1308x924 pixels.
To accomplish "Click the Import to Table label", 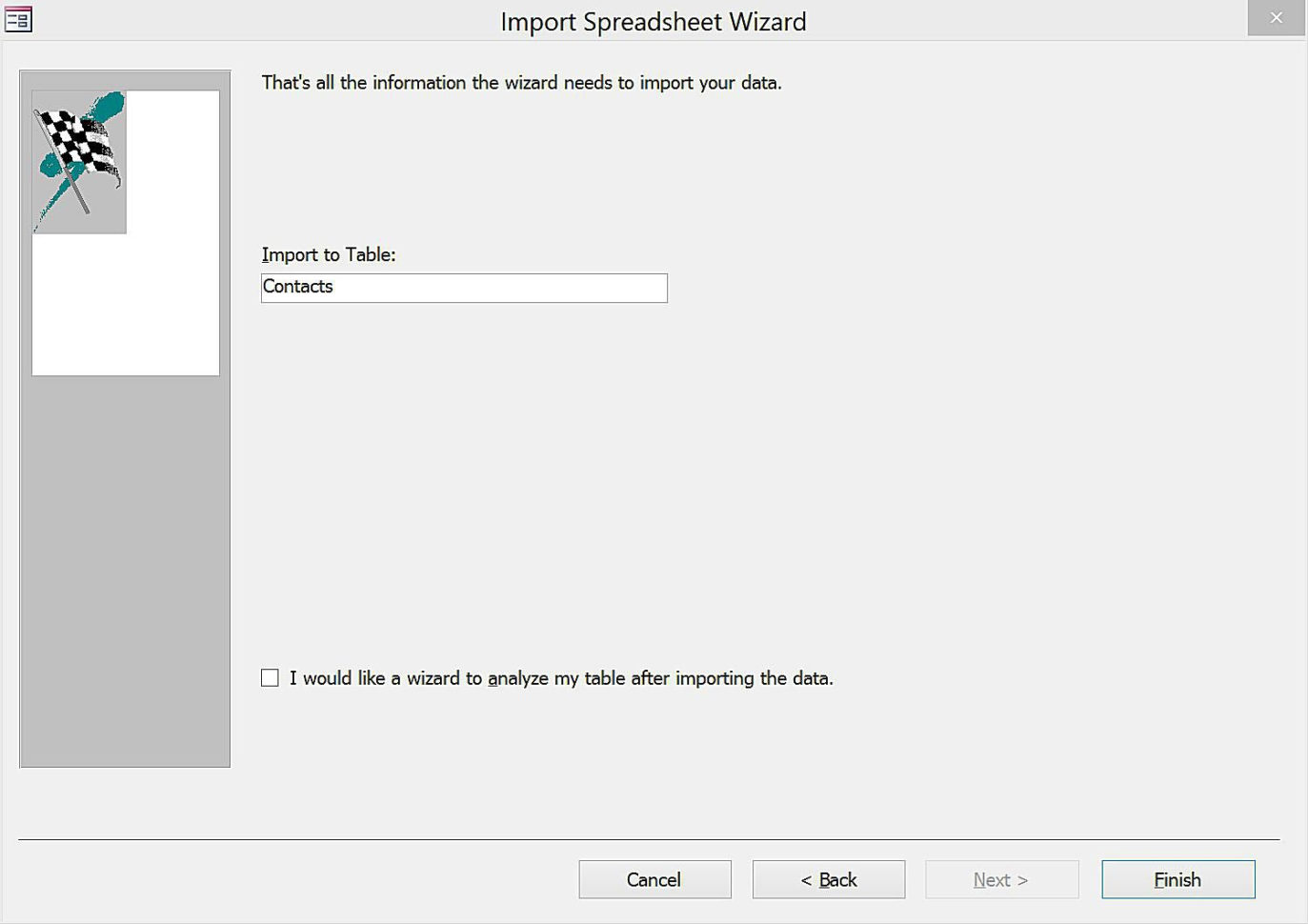I will (x=329, y=254).
